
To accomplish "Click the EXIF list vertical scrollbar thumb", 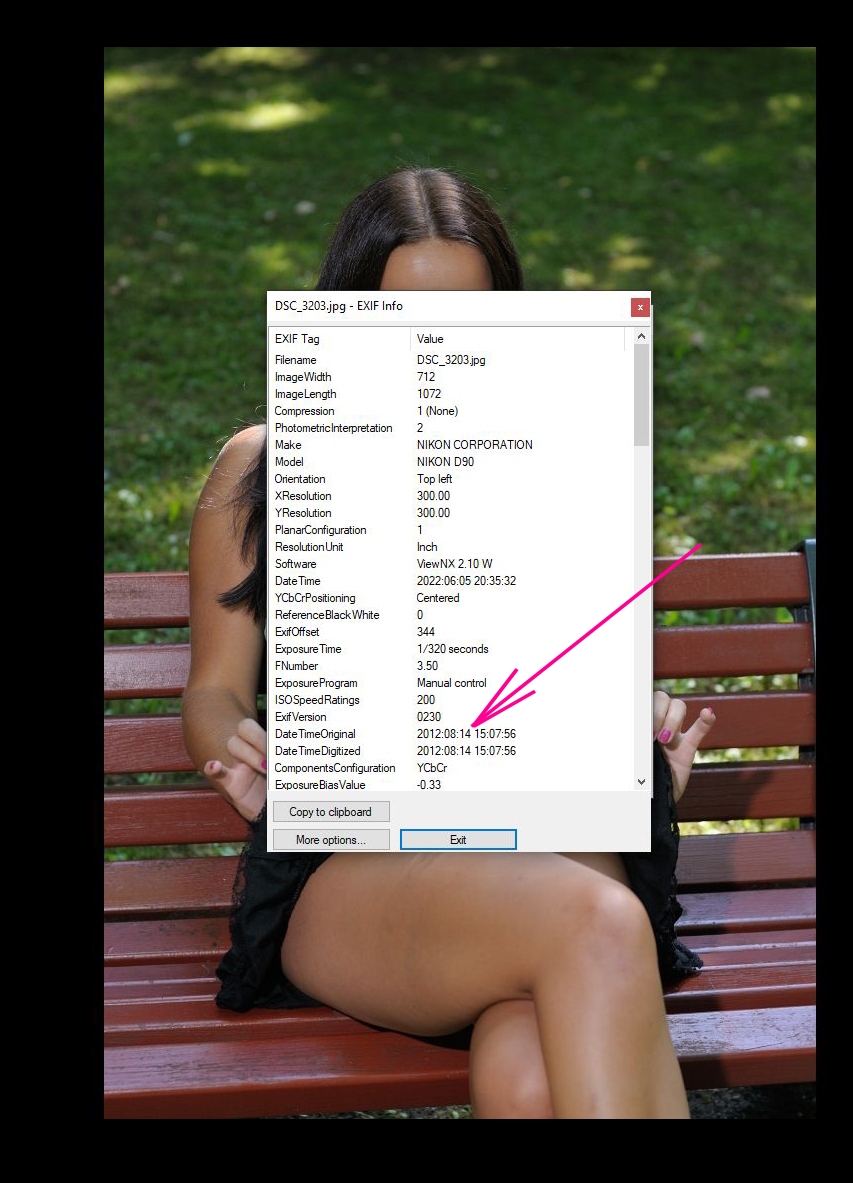I will [641, 395].
